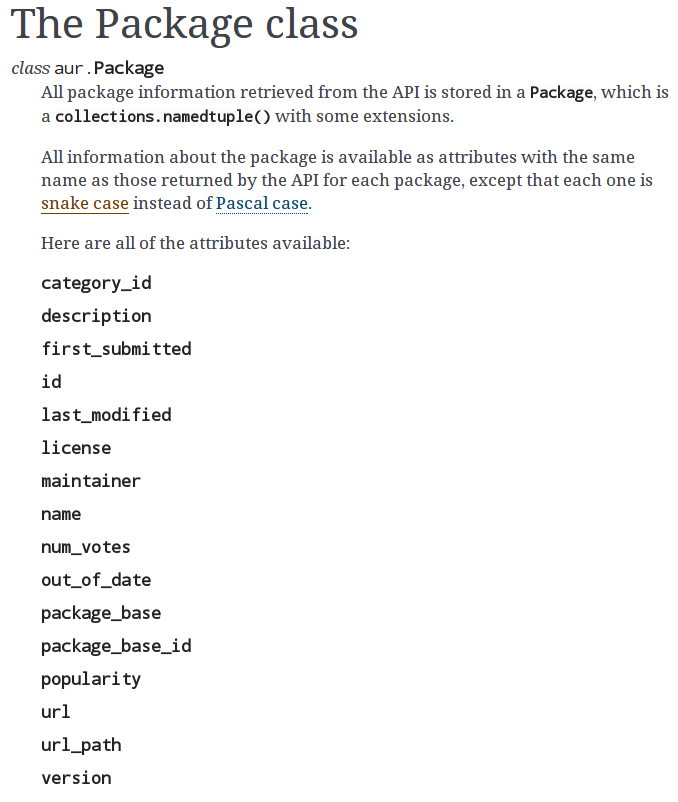Select the last_modified attribute
Image resolution: width=678 pixels, height=802 pixels.
coord(106,415)
